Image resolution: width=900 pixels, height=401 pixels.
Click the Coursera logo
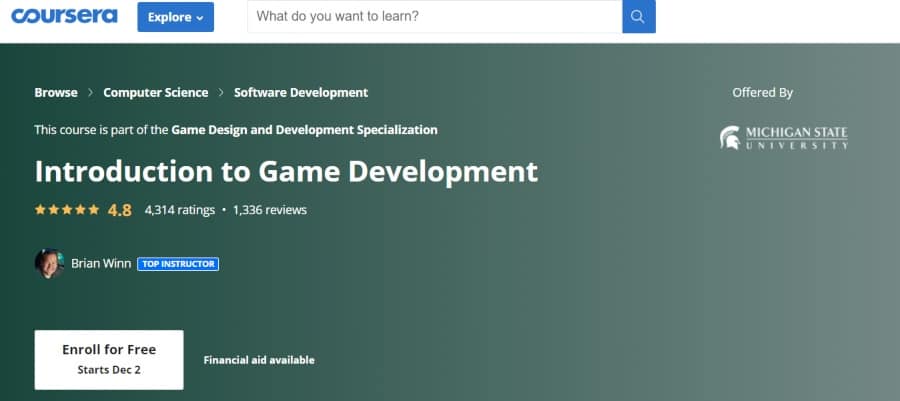tap(64, 16)
